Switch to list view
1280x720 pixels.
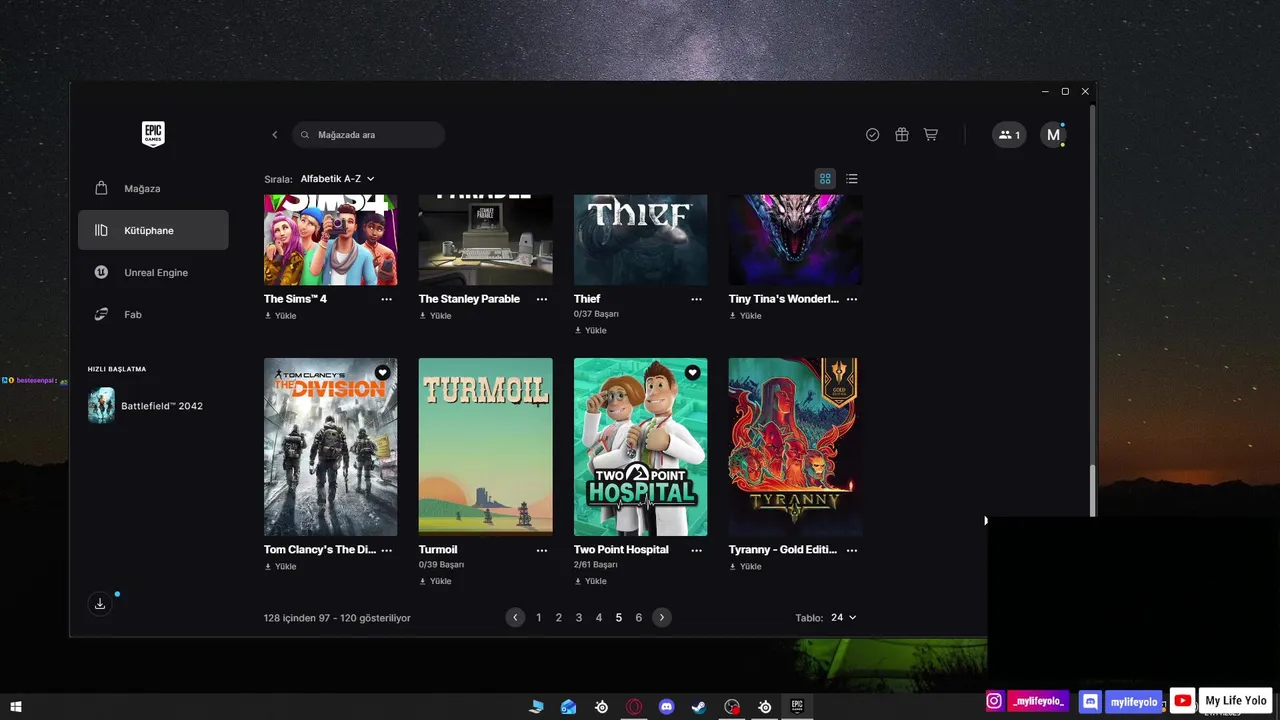[x=852, y=179]
